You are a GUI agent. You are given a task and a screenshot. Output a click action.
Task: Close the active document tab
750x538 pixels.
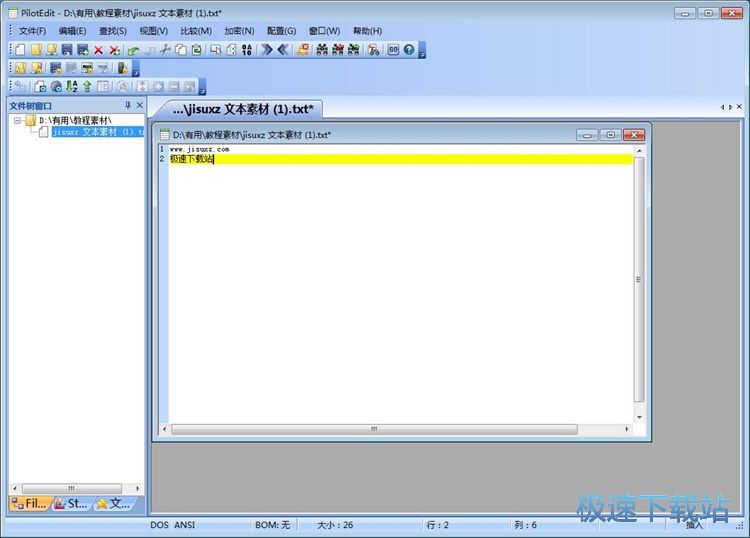click(739, 107)
